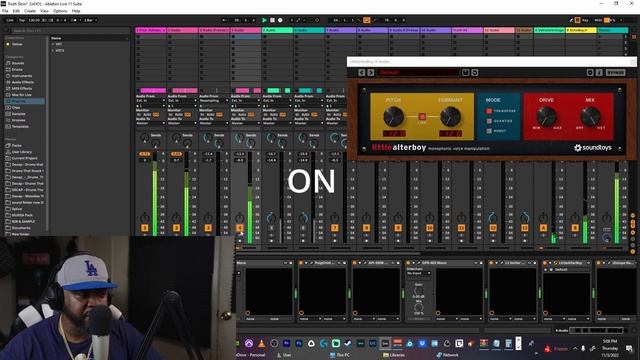The width and height of the screenshot is (640, 360).
Task: Open the Resampling Audio From dropdown
Action: click(x=214, y=100)
